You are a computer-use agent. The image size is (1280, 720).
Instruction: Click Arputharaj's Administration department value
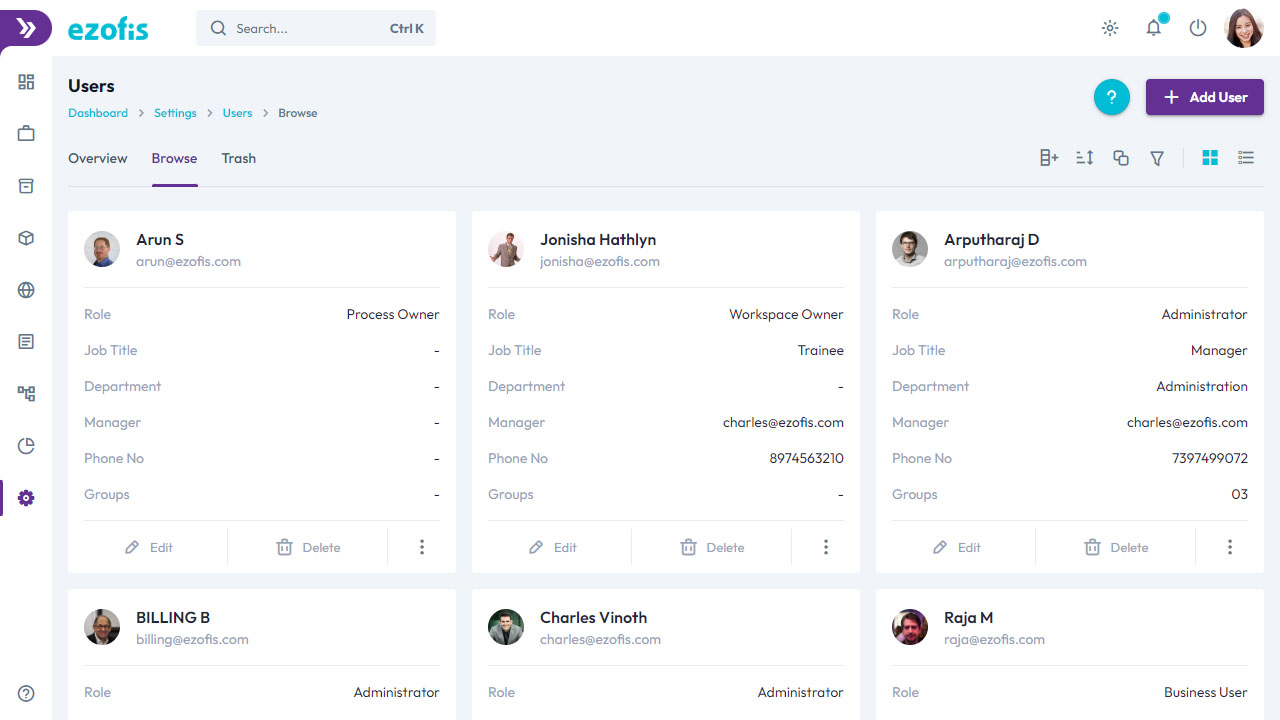point(1202,386)
